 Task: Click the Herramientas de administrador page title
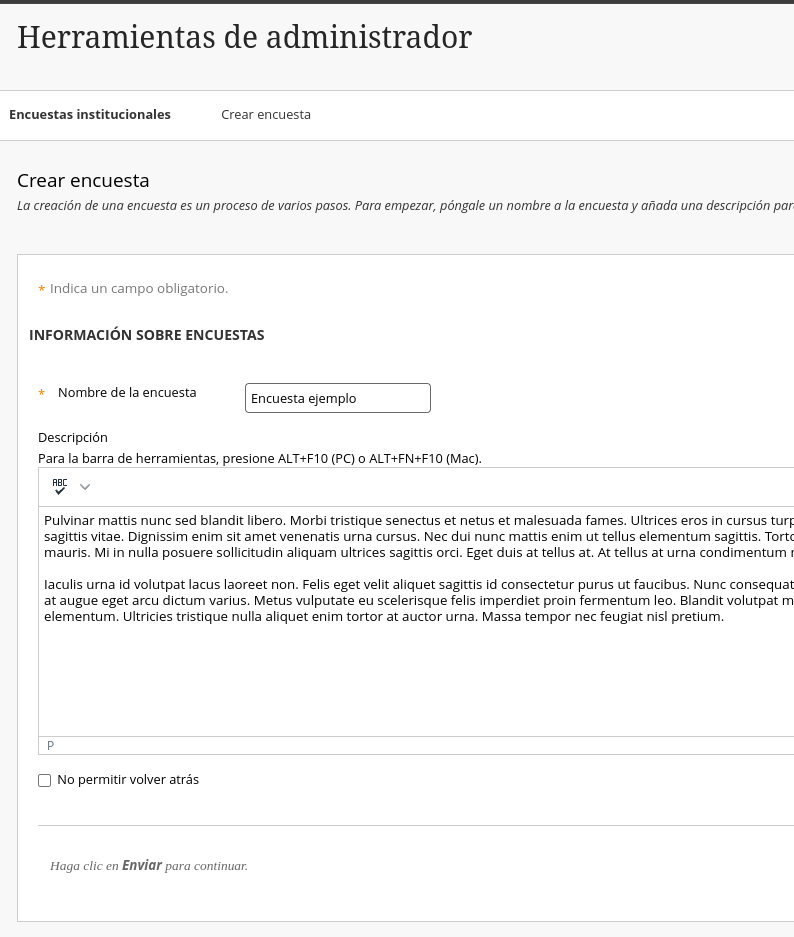(244, 38)
